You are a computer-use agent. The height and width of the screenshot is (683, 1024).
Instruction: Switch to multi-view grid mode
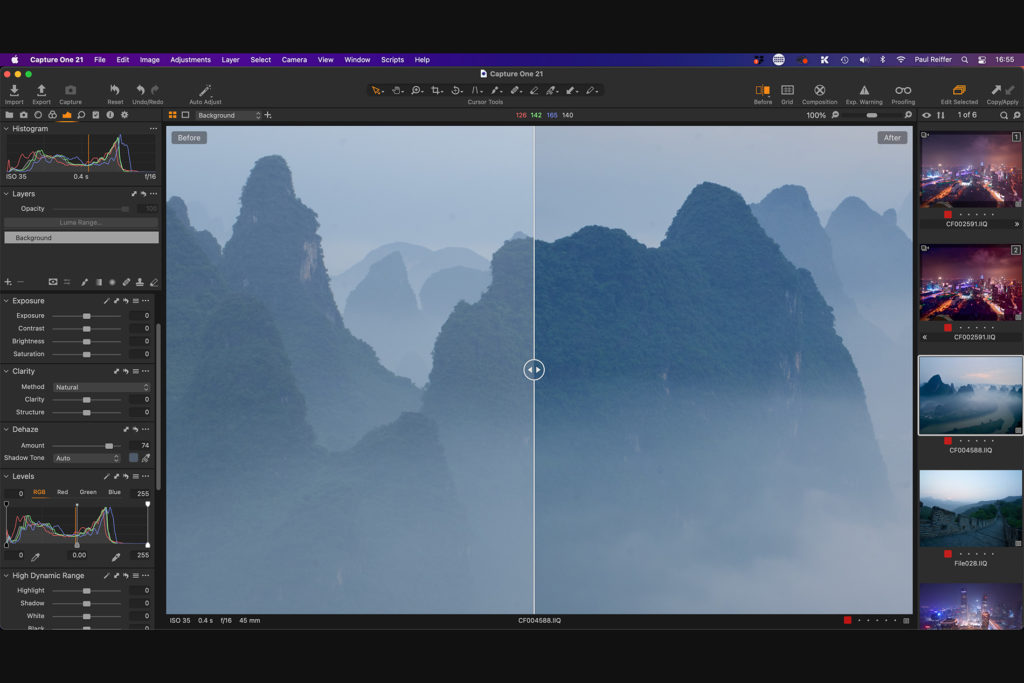[x=172, y=115]
